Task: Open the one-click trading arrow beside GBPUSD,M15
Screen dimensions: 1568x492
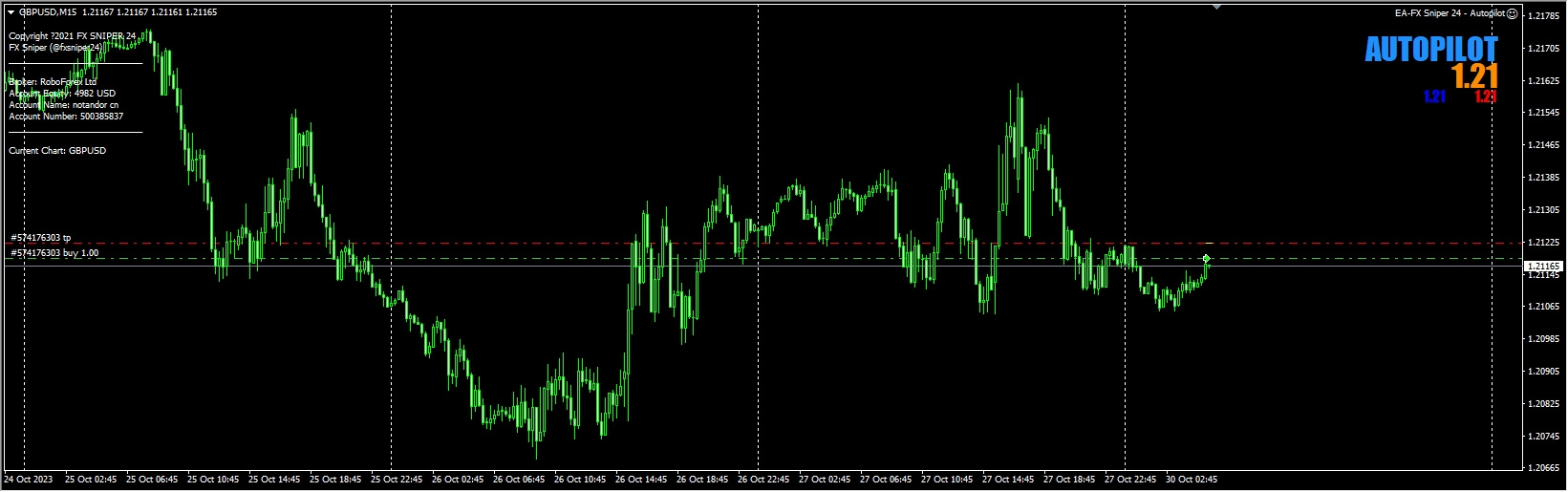Action: (11, 12)
